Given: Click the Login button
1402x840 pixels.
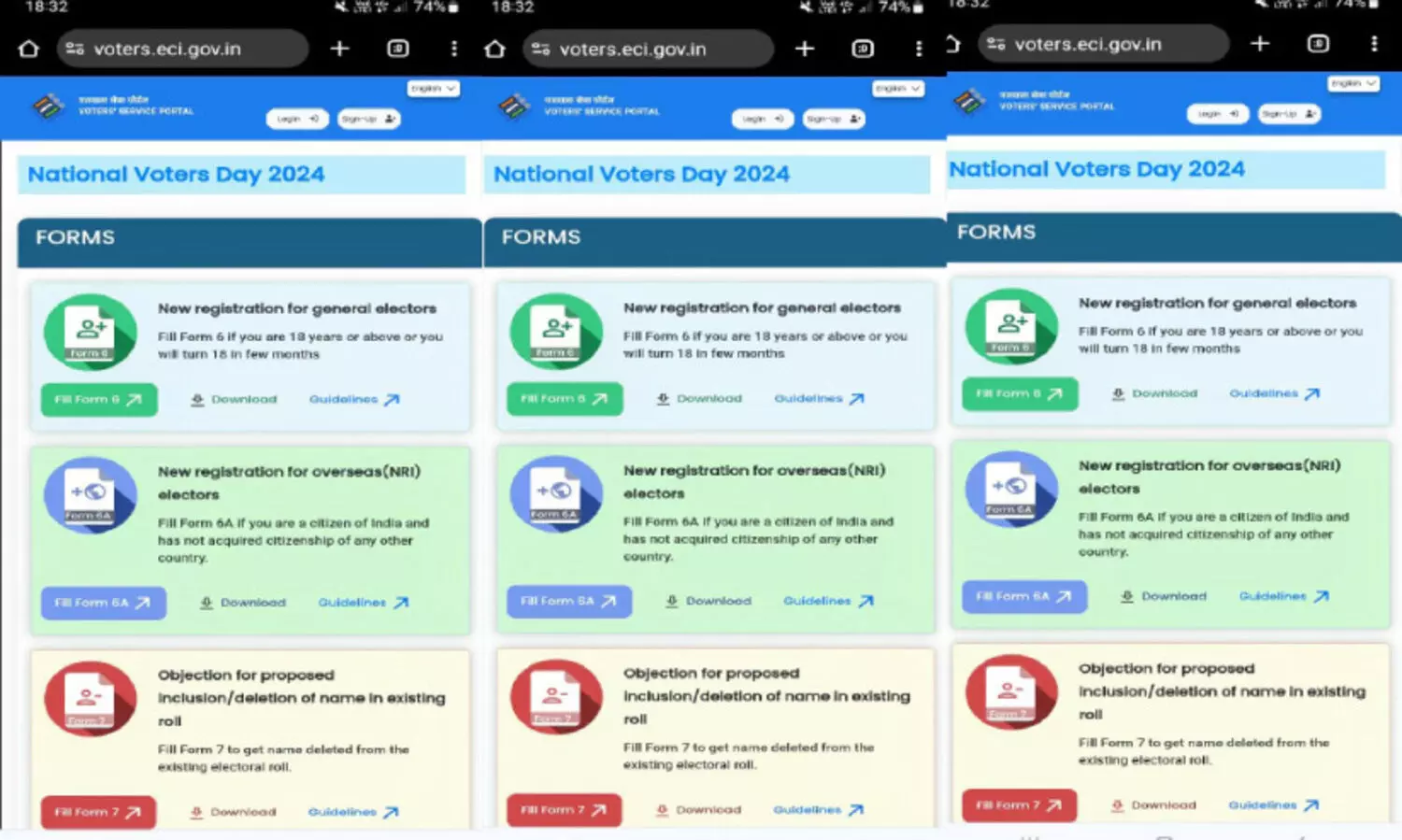Looking at the screenshot, I should point(296,118).
